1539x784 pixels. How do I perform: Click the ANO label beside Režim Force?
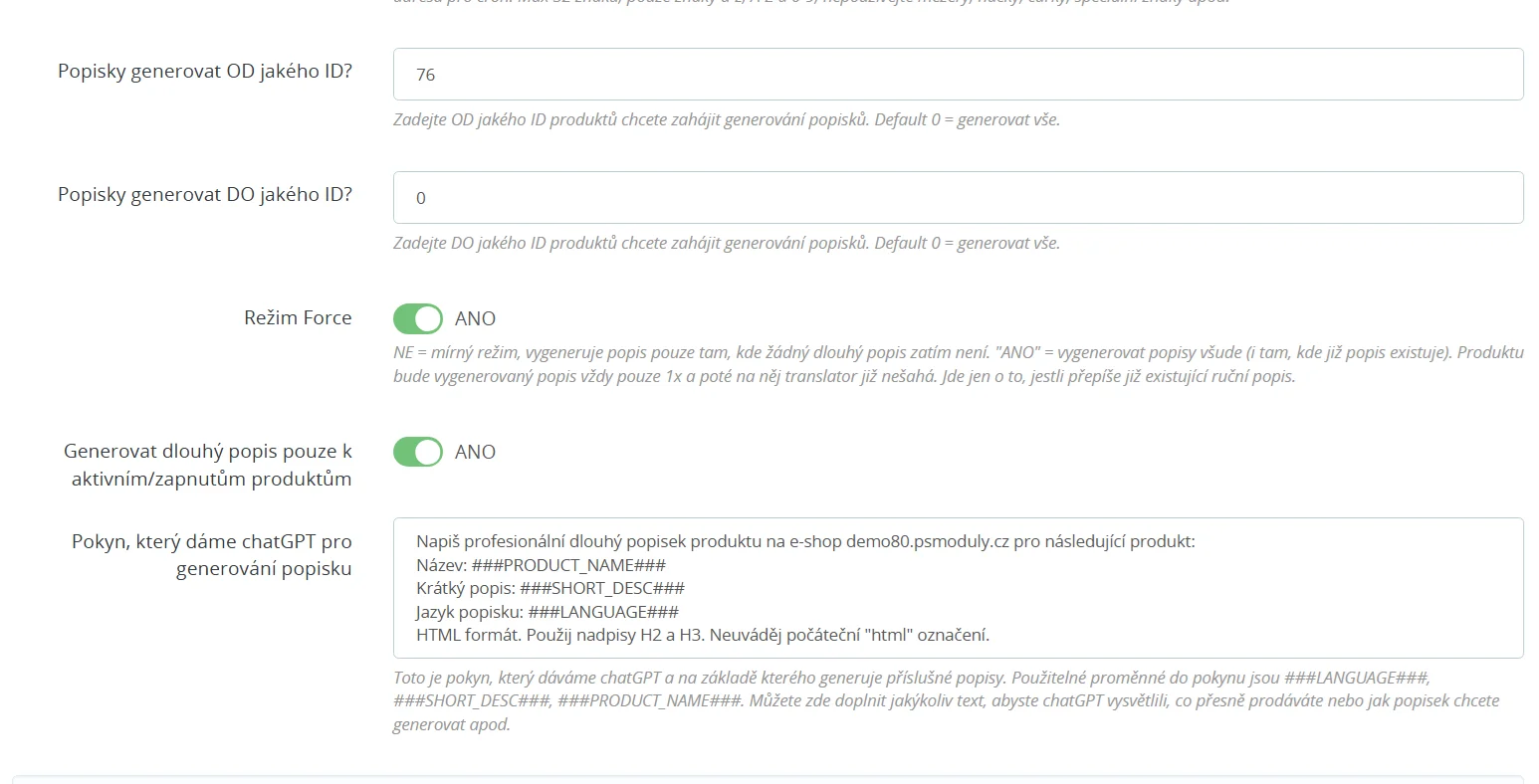pyautogui.click(x=475, y=318)
